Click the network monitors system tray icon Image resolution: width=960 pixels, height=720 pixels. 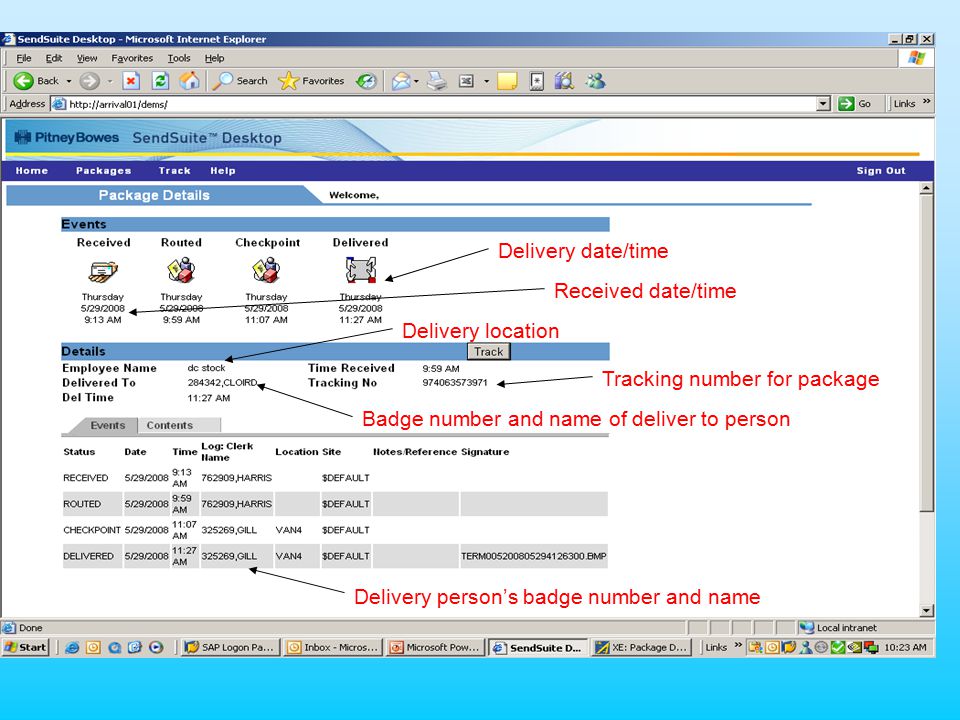[871, 647]
